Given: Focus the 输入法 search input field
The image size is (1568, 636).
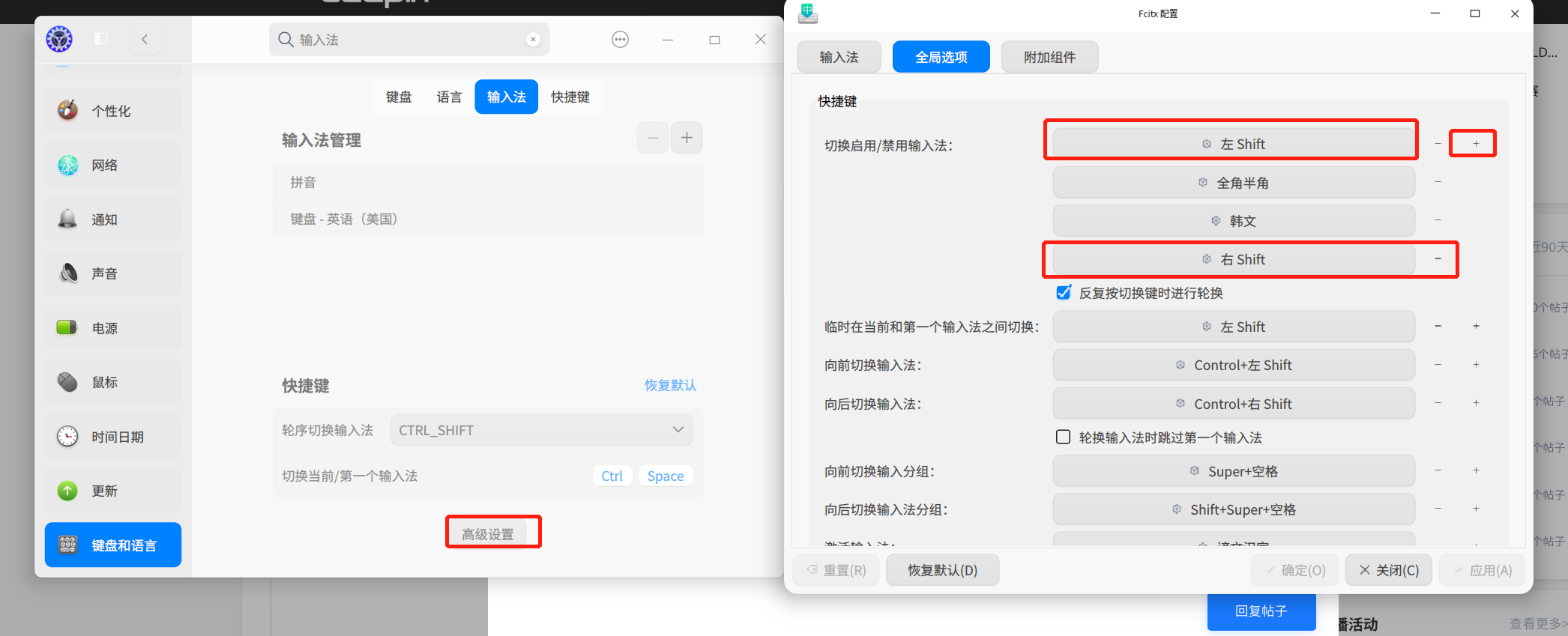Looking at the screenshot, I should [x=409, y=40].
